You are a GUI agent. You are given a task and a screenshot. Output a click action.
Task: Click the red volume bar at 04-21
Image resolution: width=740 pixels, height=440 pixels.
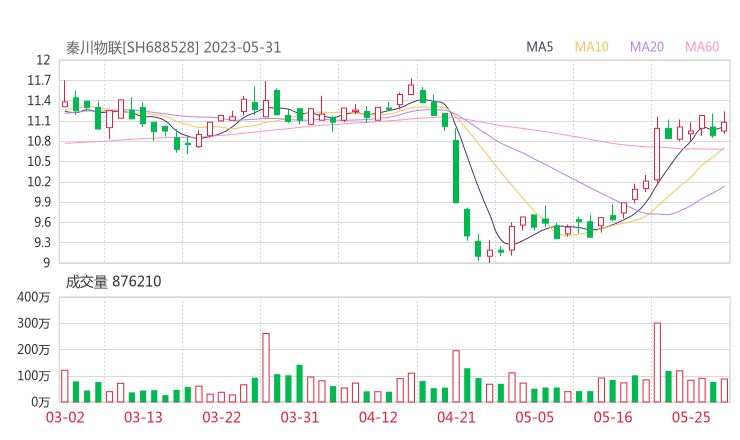456,376
